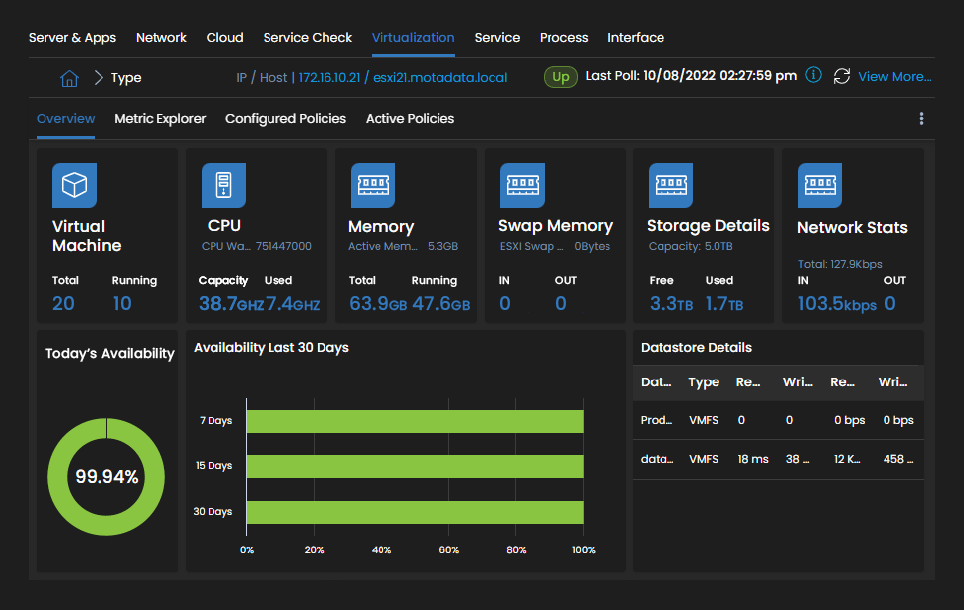Click the refresh icon near View More

pyautogui.click(x=842, y=76)
